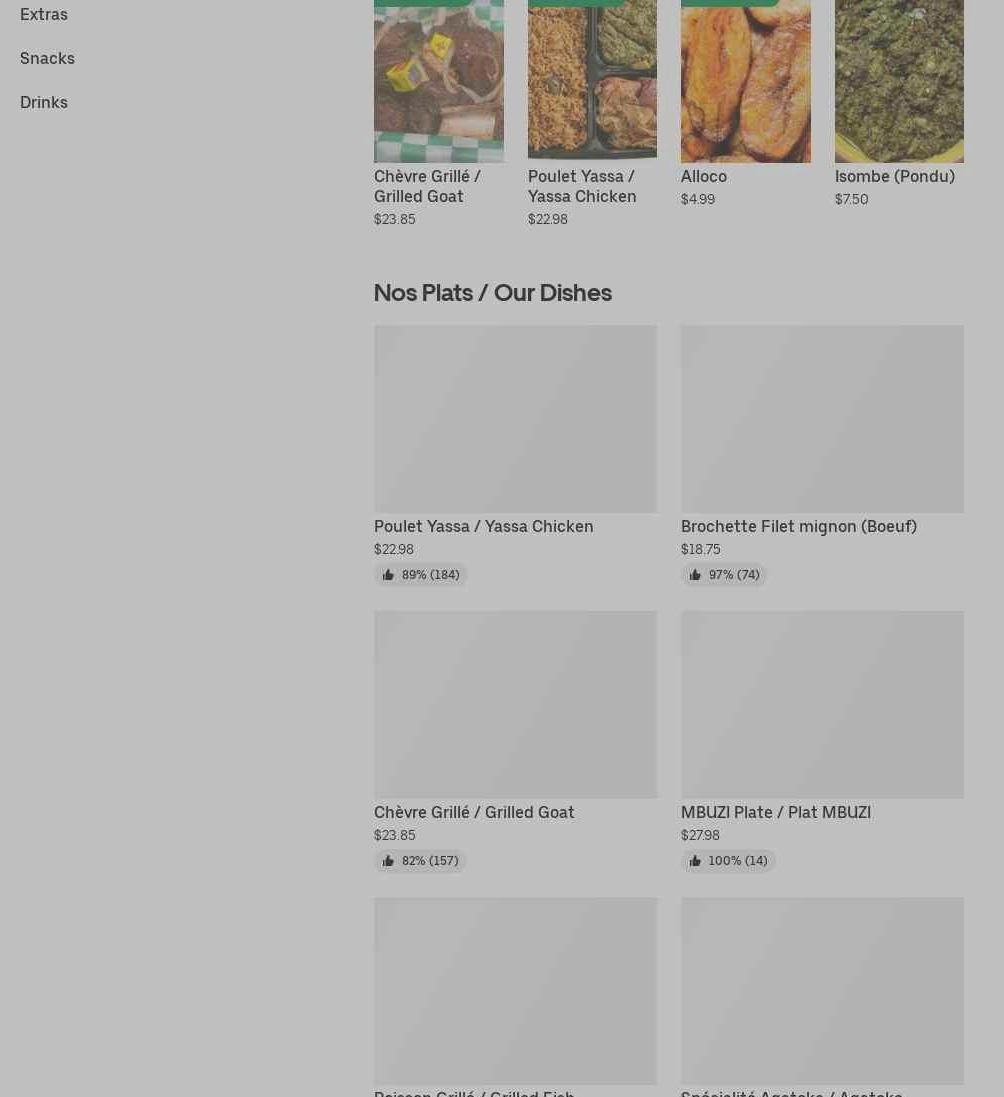Open Chèvre Grillé / Grilled Goat dish title
Image resolution: width=1004 pixels, height=1097 pixels.
pyautogui.click(x=474, y=813)
